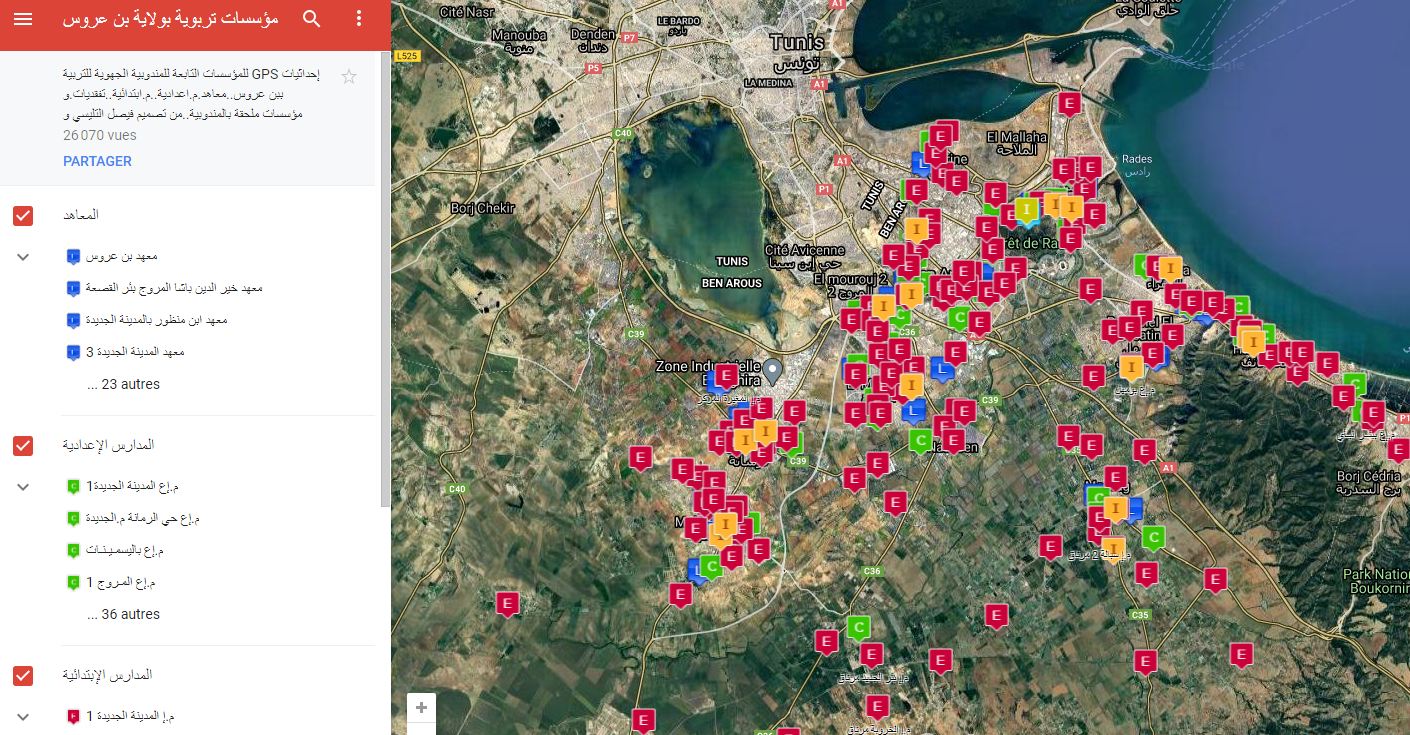Click the blue icon beside معهد بن عروس
This screenshot has width=1410, height=735.
point(72,257)
